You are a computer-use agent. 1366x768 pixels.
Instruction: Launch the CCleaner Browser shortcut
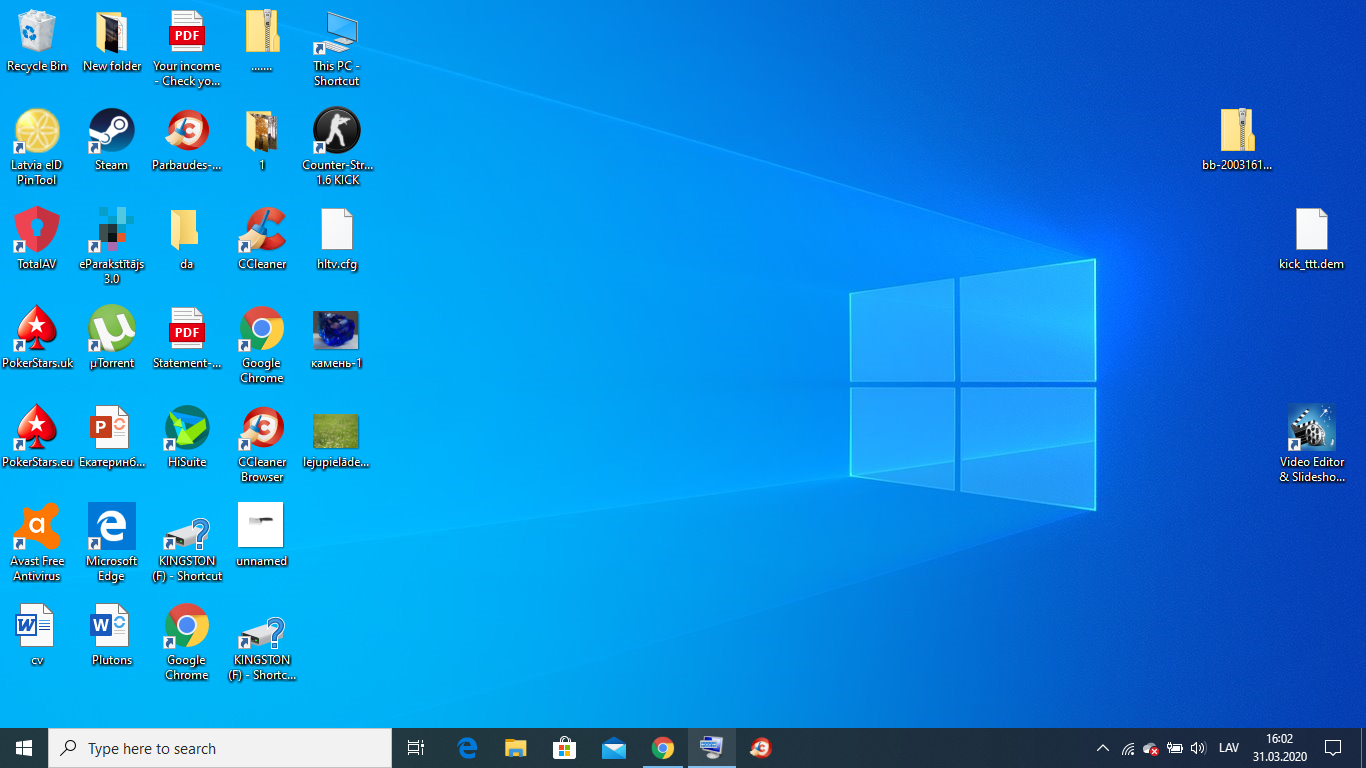click(x=262, y=445)
